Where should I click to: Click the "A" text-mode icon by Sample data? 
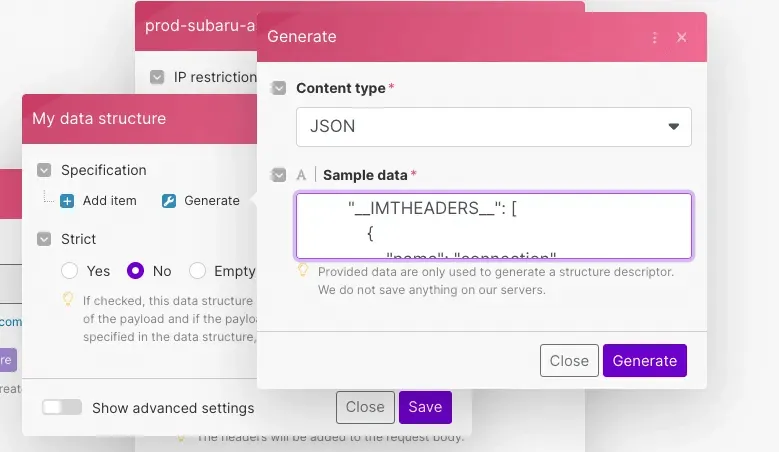[x=302, y=175]
